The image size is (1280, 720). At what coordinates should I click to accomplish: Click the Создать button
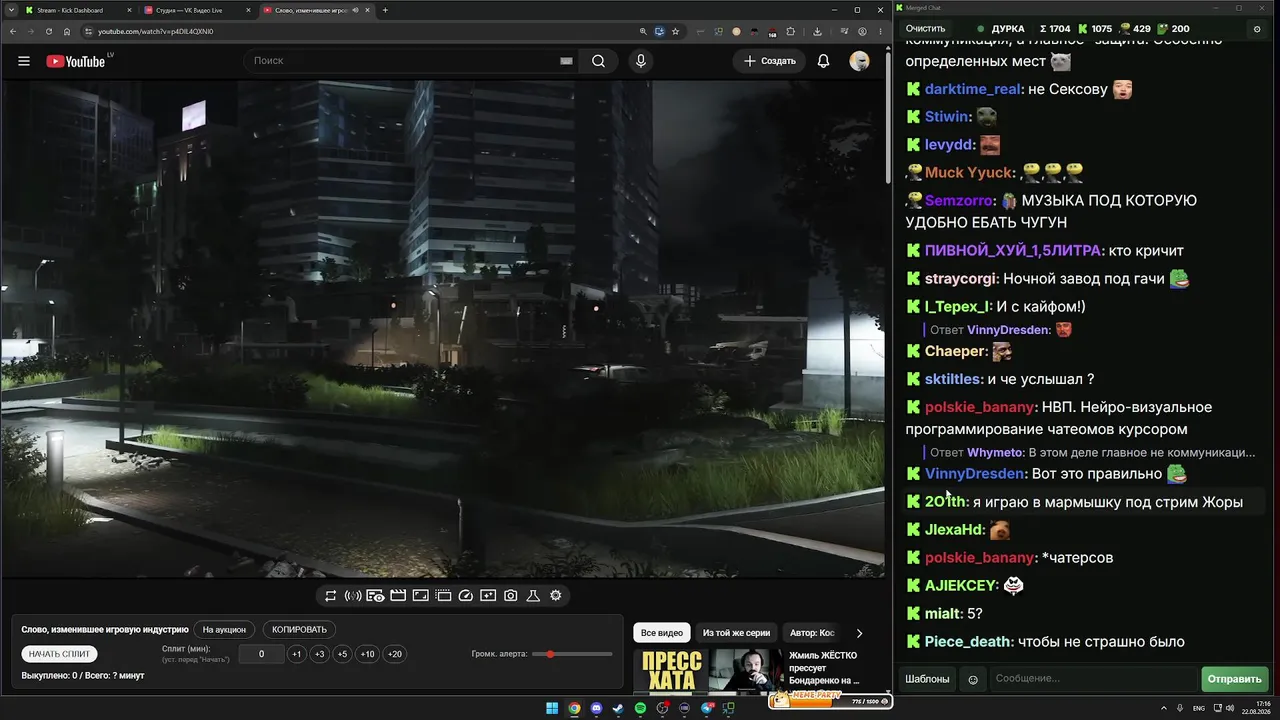[770, 61]
